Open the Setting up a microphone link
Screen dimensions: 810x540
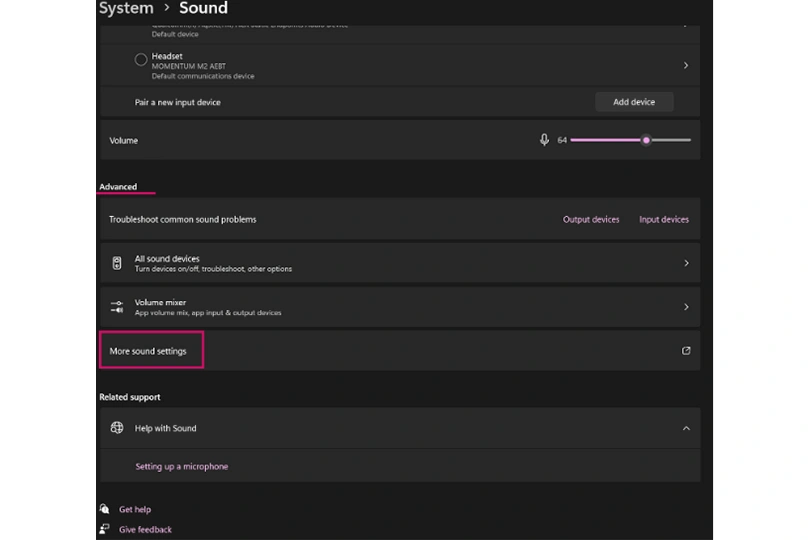(181, 466)
